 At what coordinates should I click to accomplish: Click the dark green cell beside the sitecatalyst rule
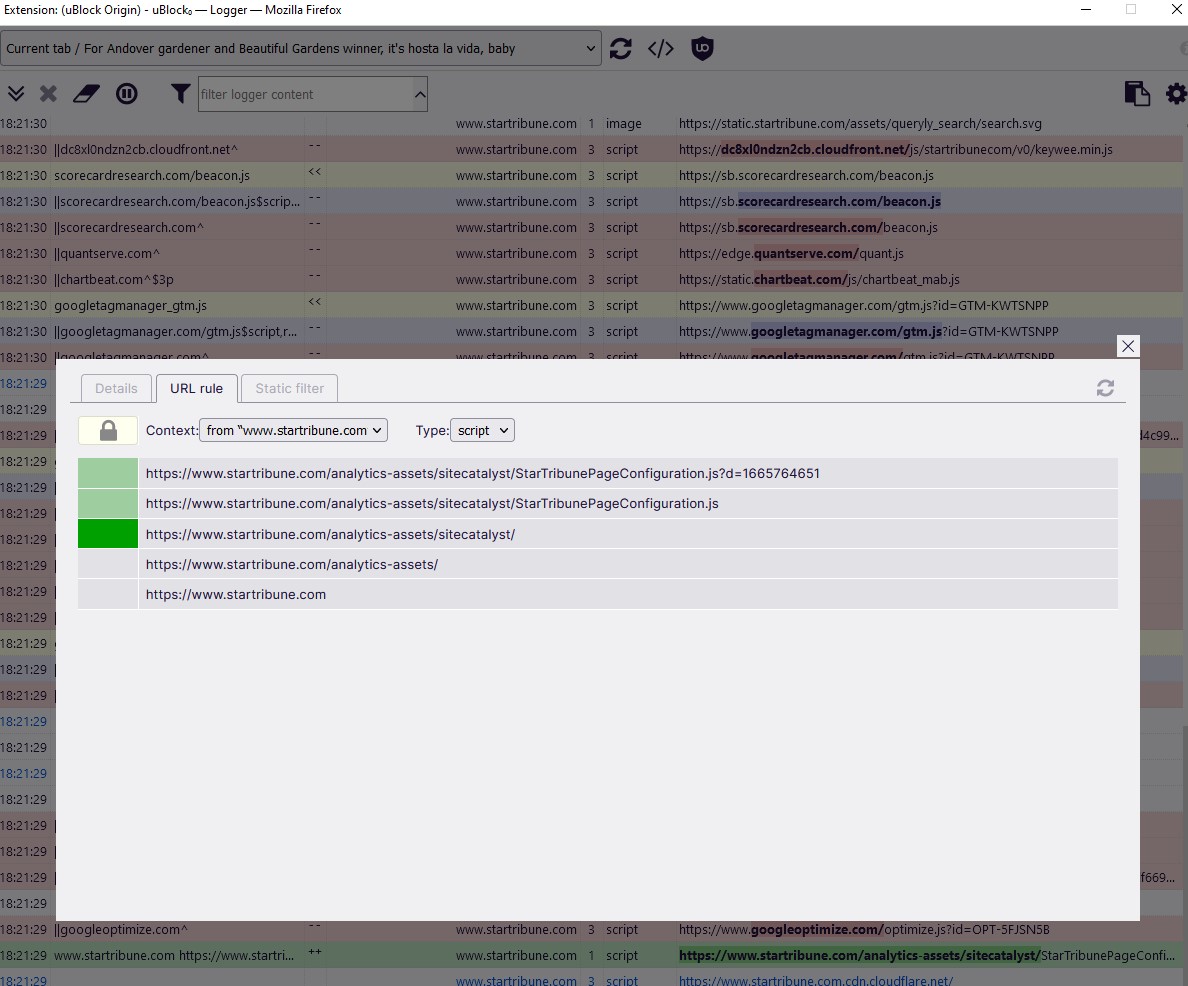pyautogui.click(x=107, y=533)
